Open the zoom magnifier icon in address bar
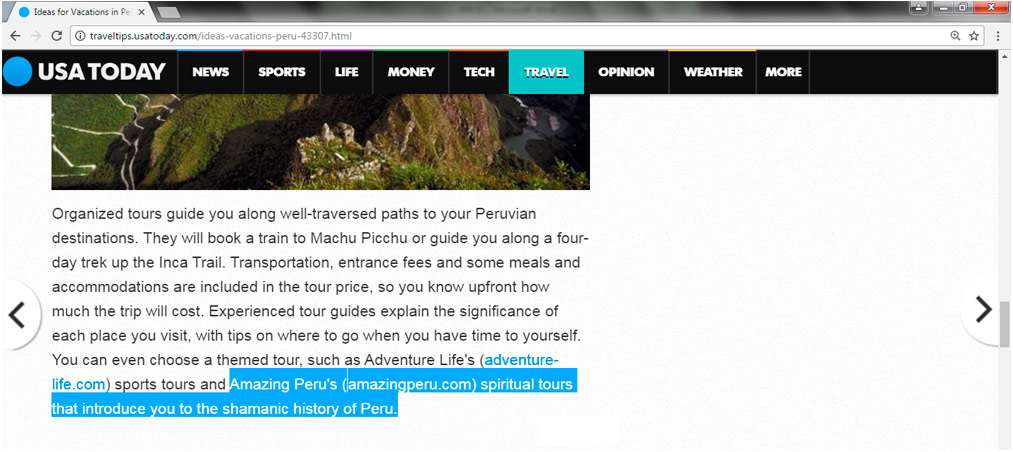The width and height of the screenshot is (1013, 452). pos(956,36)
